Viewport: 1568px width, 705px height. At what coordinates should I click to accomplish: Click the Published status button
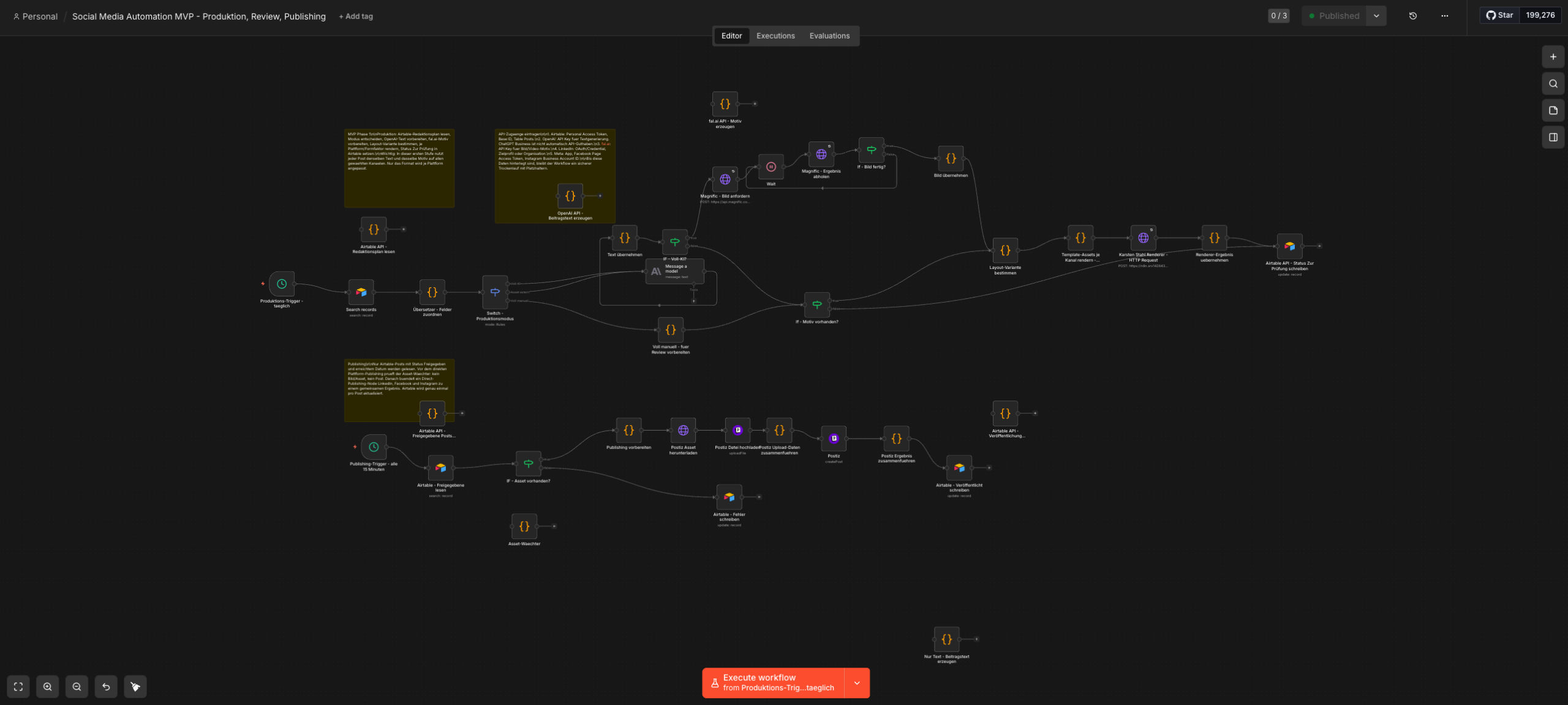coord(1334,16)
